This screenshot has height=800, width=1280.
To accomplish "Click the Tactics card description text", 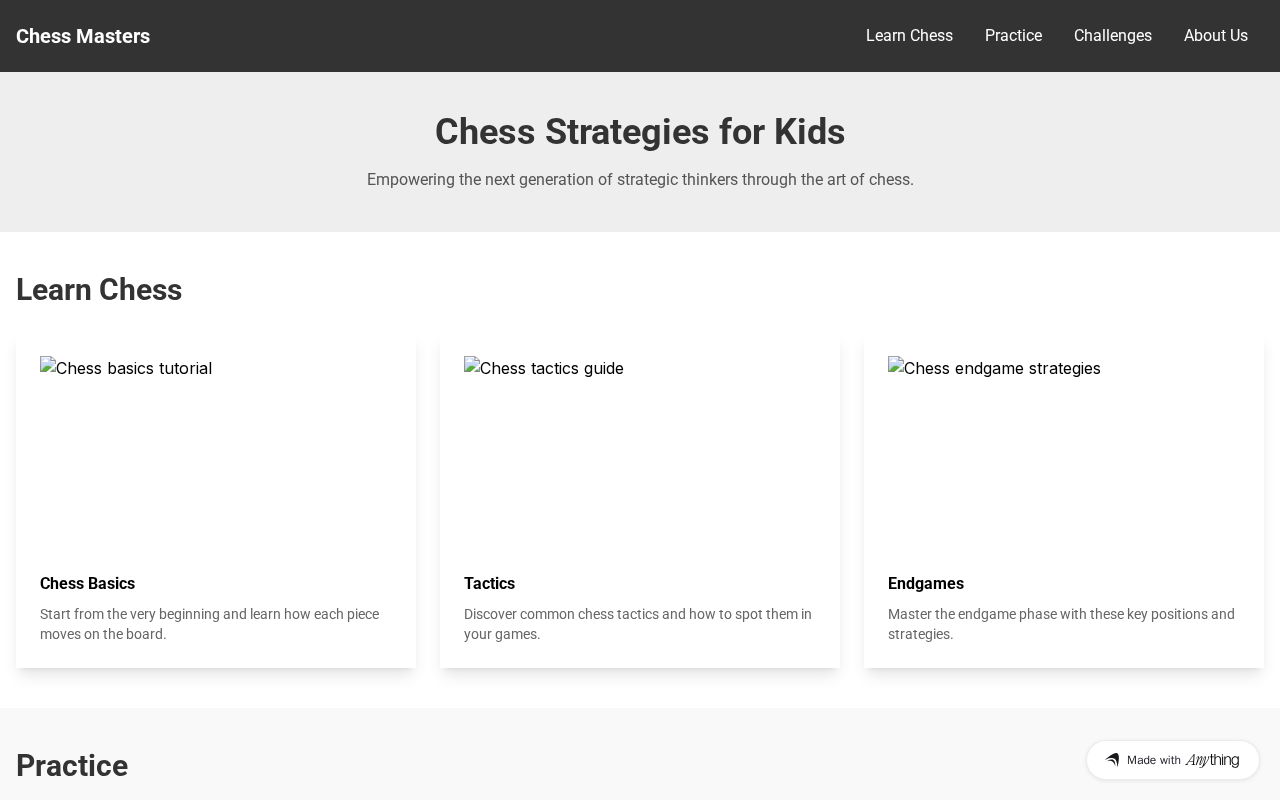I will [637, 624].
